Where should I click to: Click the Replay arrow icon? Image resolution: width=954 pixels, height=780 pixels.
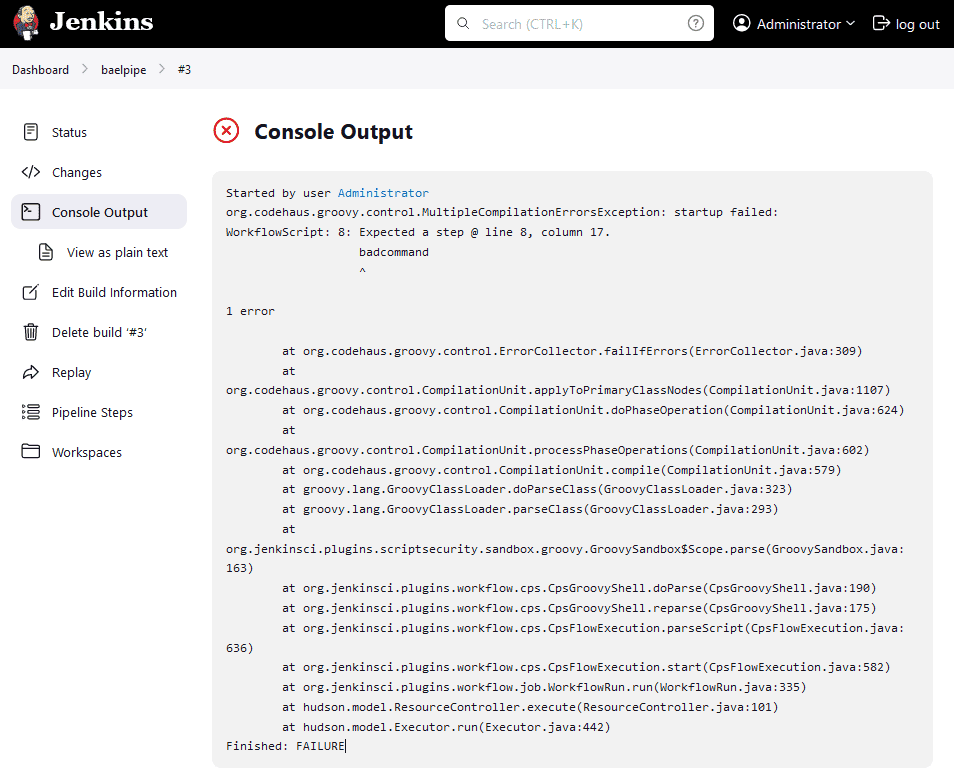[30, 372]
